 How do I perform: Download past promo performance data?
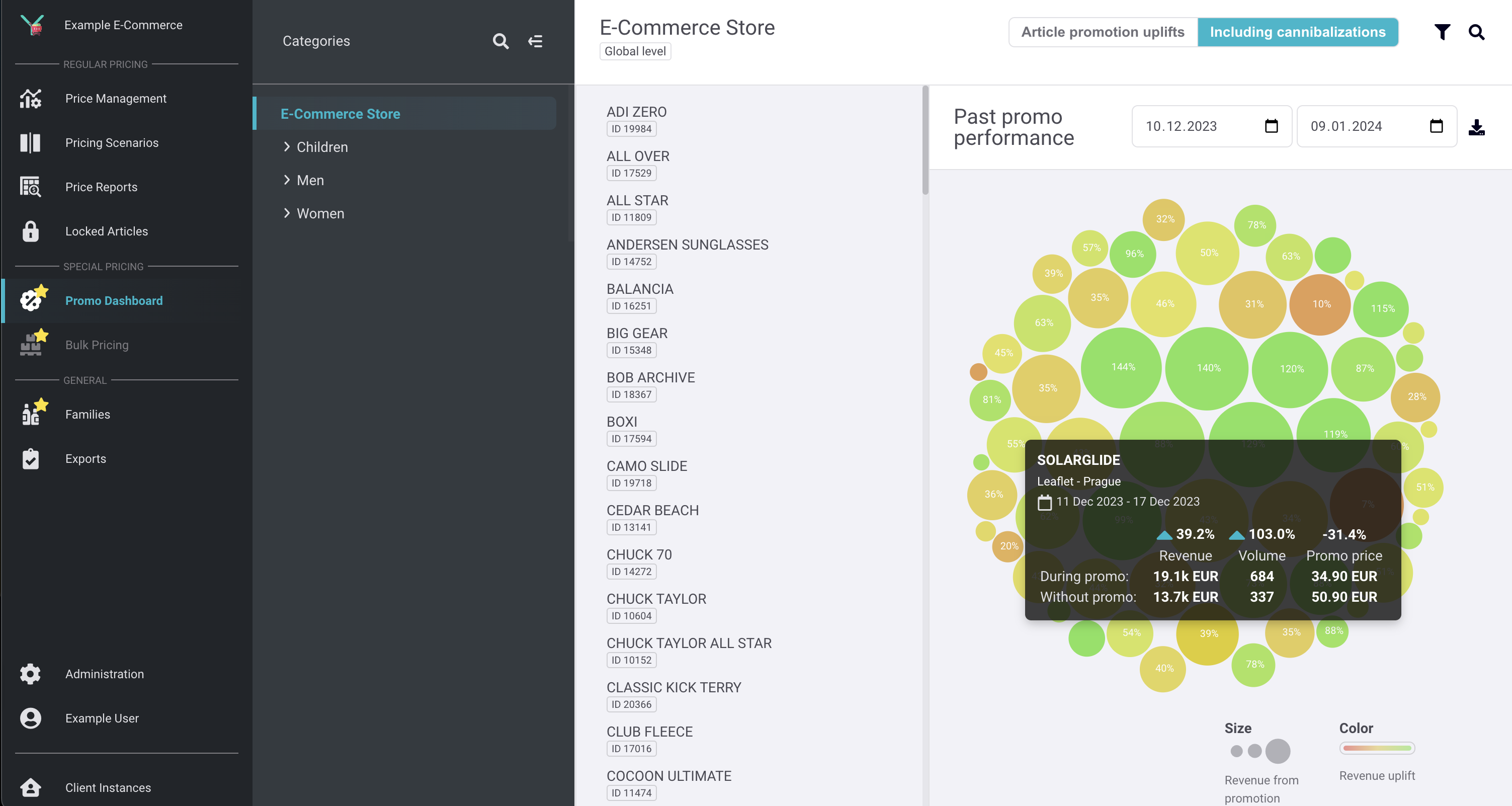click(x=1476, y=127)
